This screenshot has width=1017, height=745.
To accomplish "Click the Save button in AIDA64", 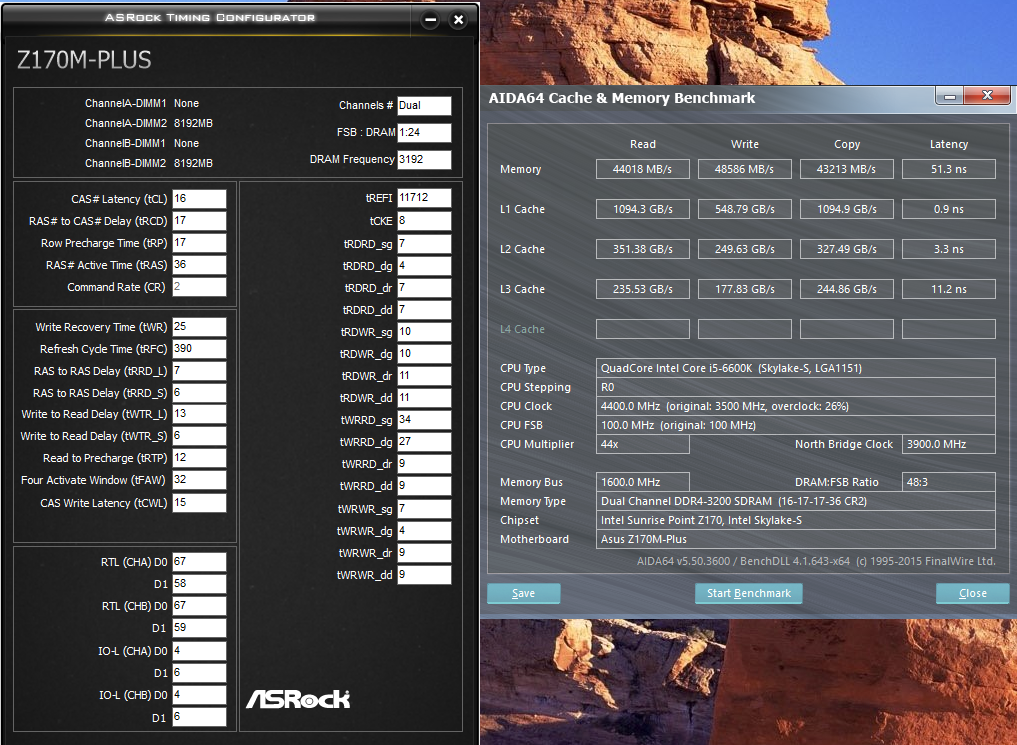I will (523, 593).
